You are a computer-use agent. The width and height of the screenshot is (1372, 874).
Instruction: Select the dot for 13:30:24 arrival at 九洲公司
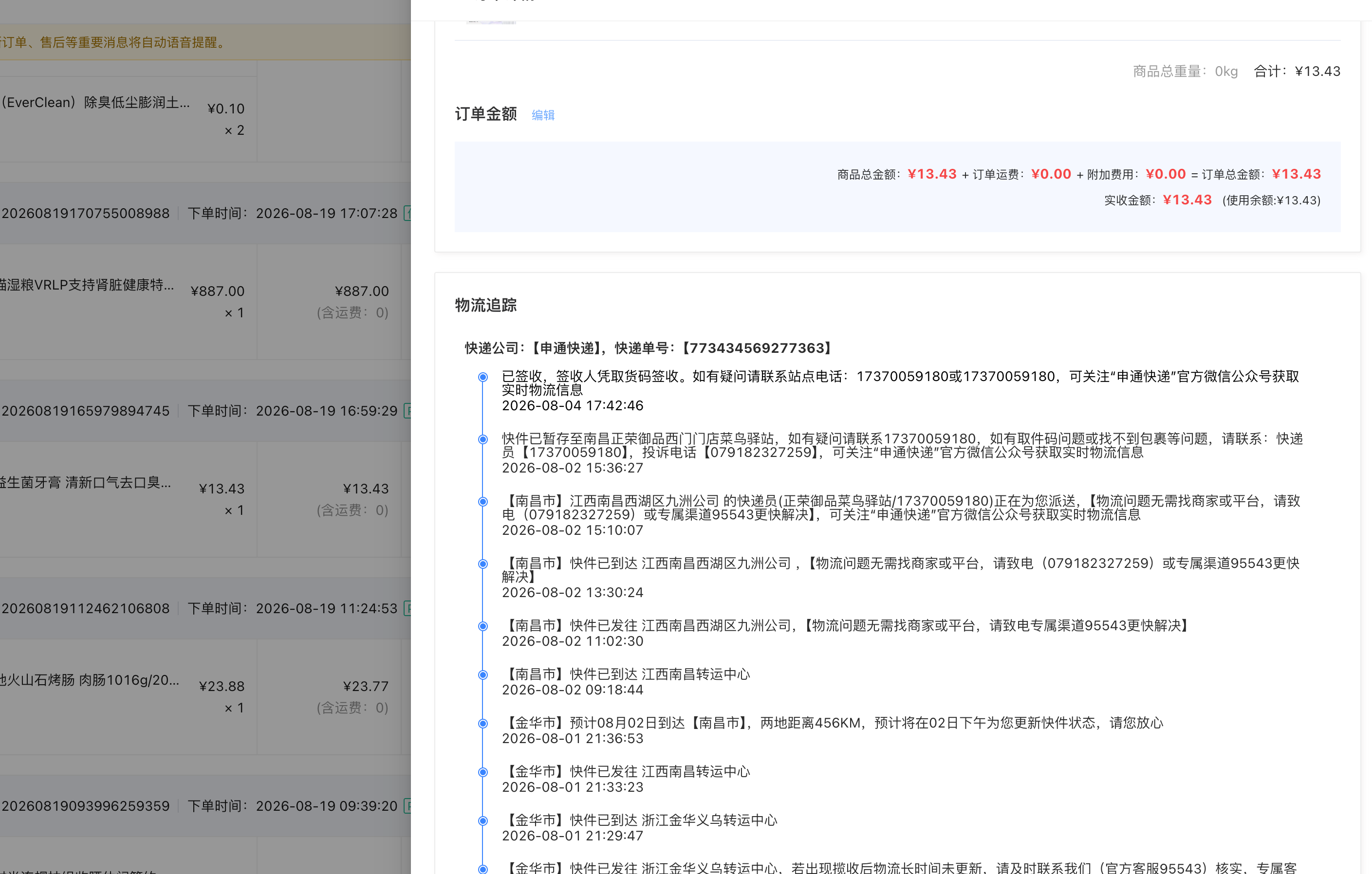tap(482, 564)
